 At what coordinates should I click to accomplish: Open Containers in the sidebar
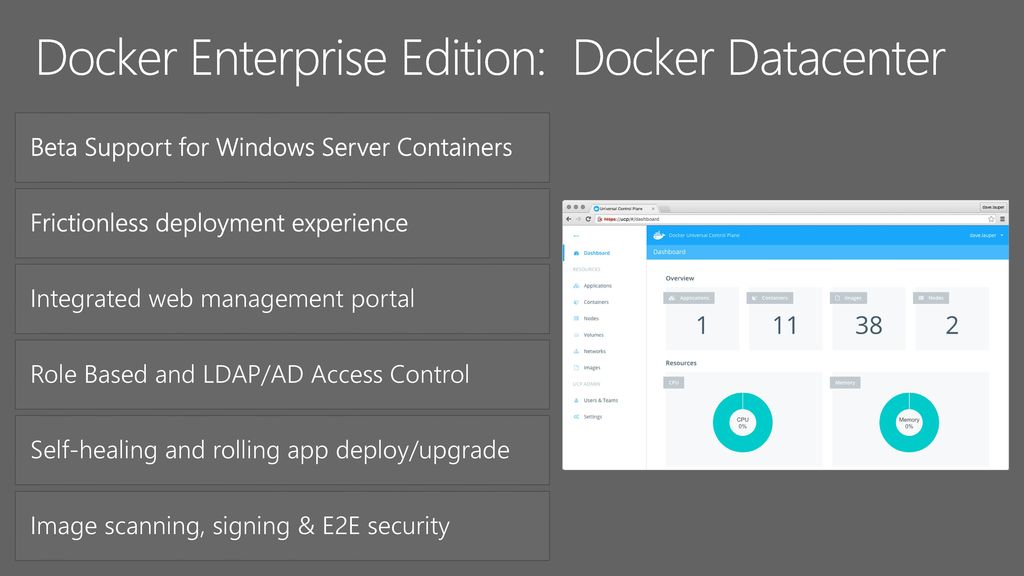click(596, 302)
